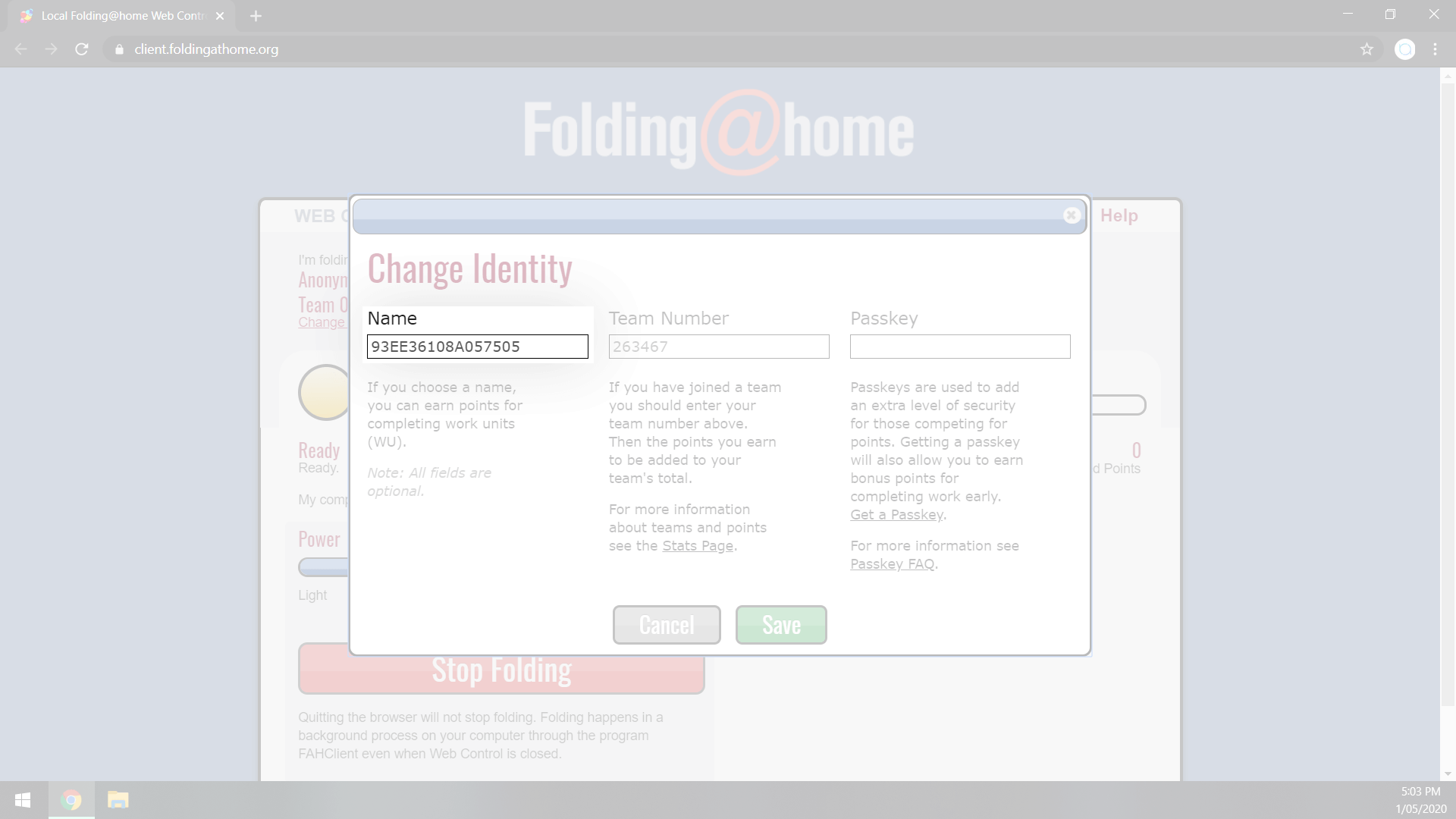Click the Save button to confirm identity
This screenshot has width=1456, height=819.
(781, 624)
